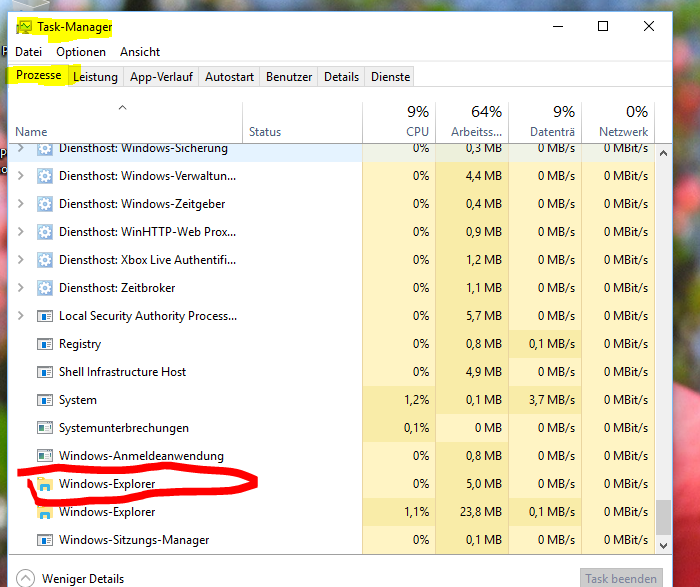Open the Datei menu
The image size is (700, 587).
[x=29, y=52]
